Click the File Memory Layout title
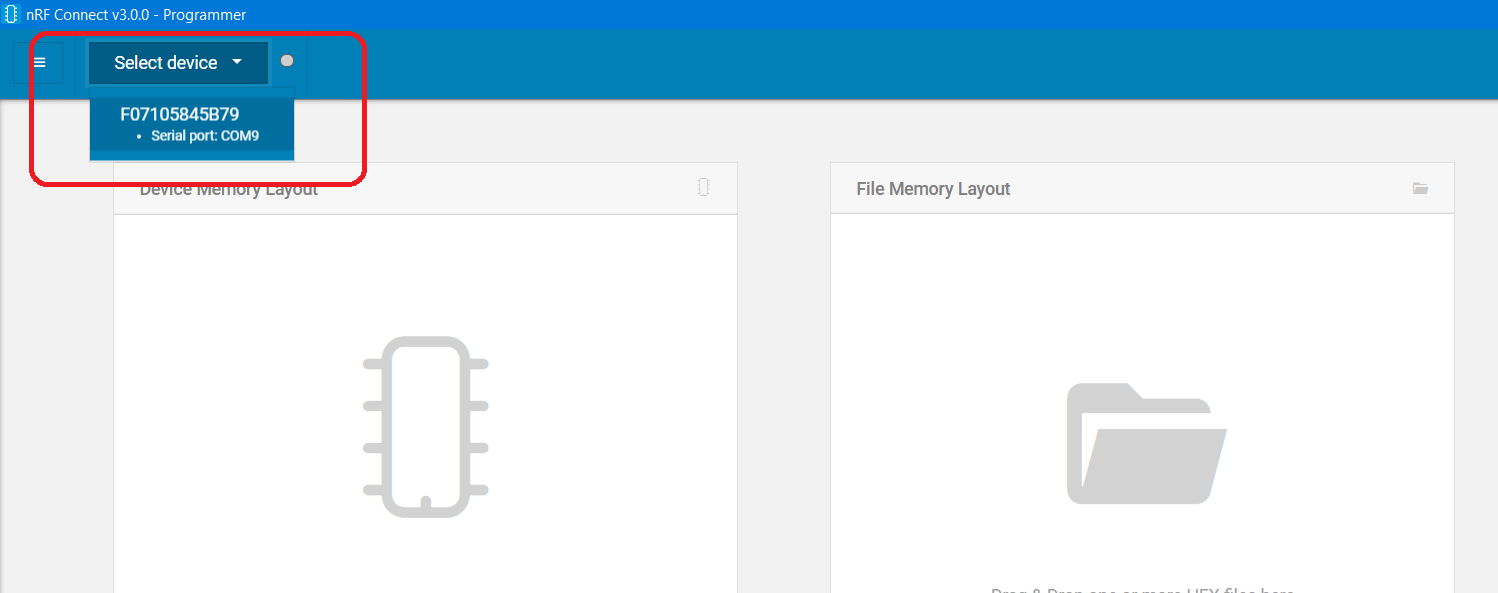1498x593 pixels. point(933,189)
